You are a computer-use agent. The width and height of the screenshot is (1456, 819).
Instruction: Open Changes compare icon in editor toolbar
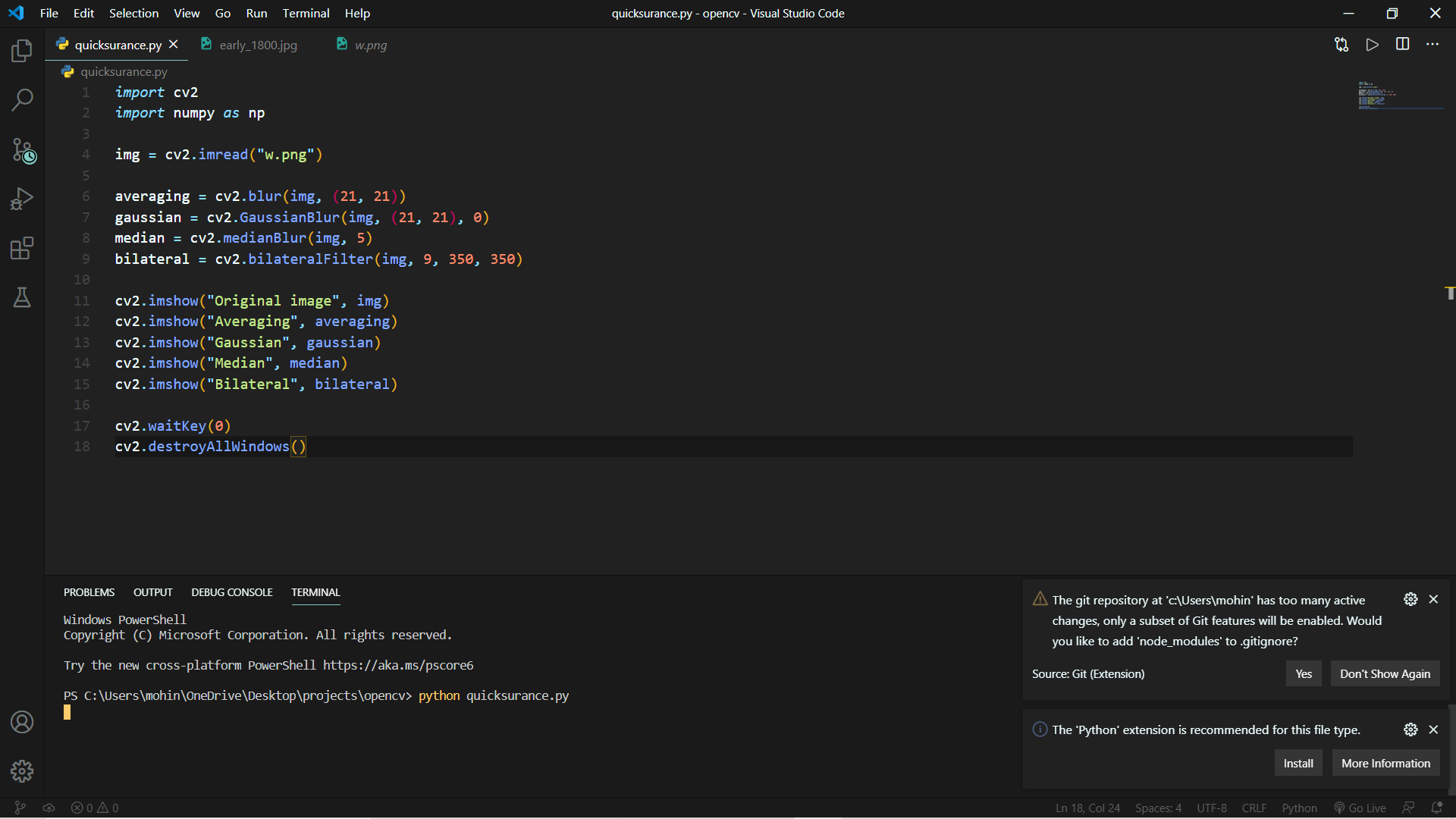[1341, 45]
